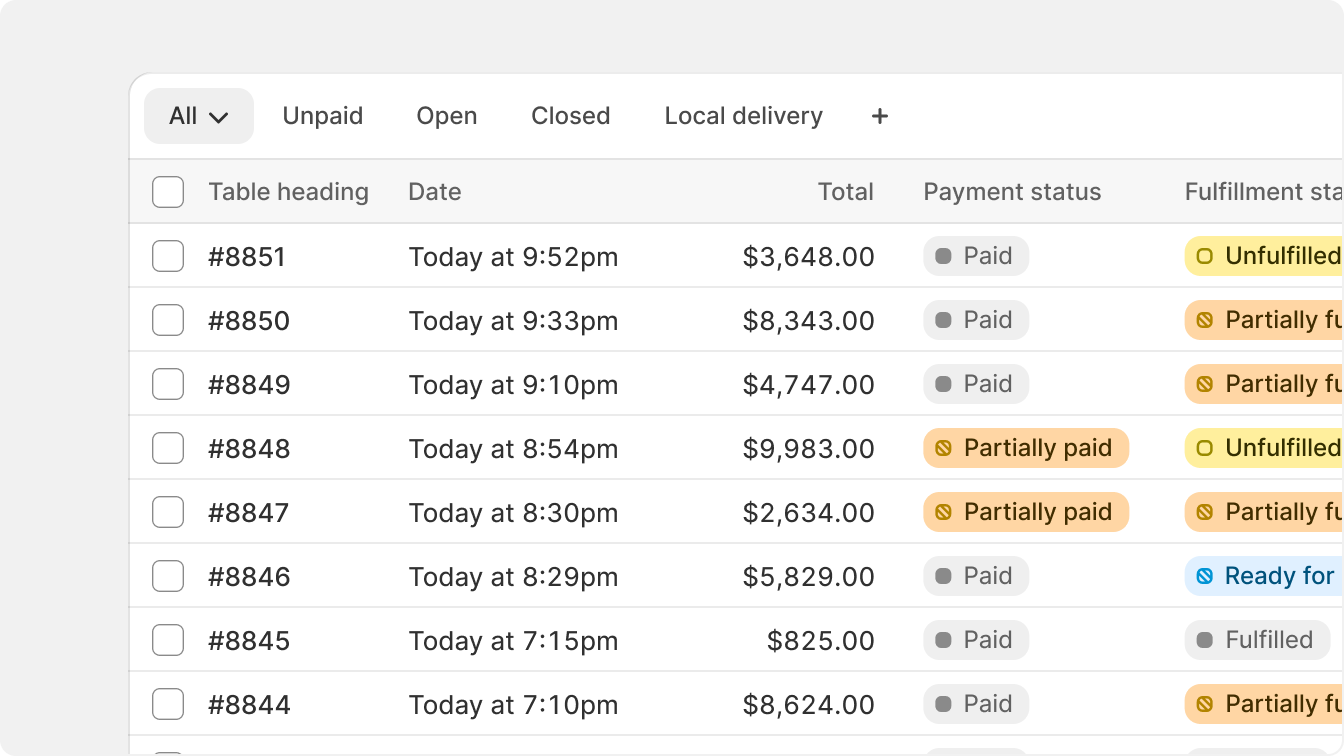The width and height of the screenshot is (1344, 756).
Task: Select the date Today at 9:10pm
Action: [513, 385]
